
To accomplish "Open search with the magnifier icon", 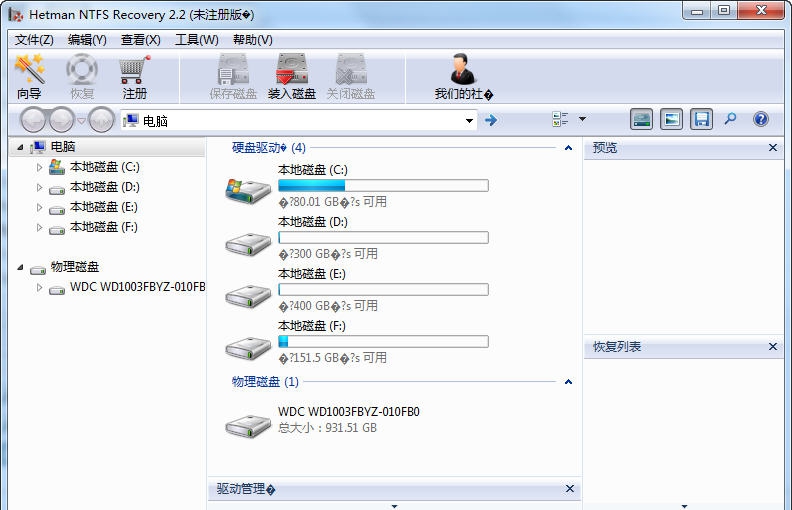I will point(730,119).
